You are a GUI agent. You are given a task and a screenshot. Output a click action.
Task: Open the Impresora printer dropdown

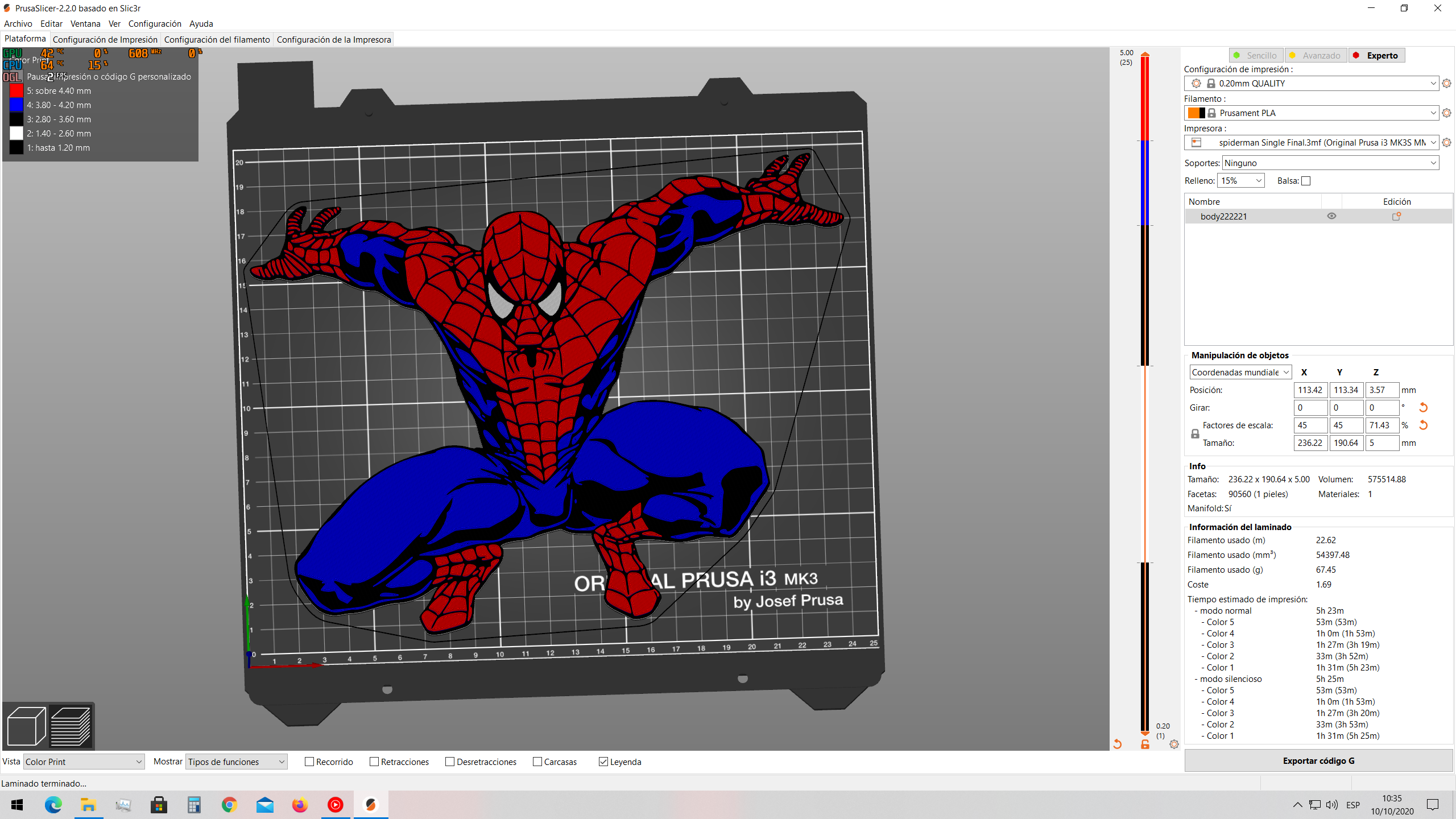[1312, 143]
